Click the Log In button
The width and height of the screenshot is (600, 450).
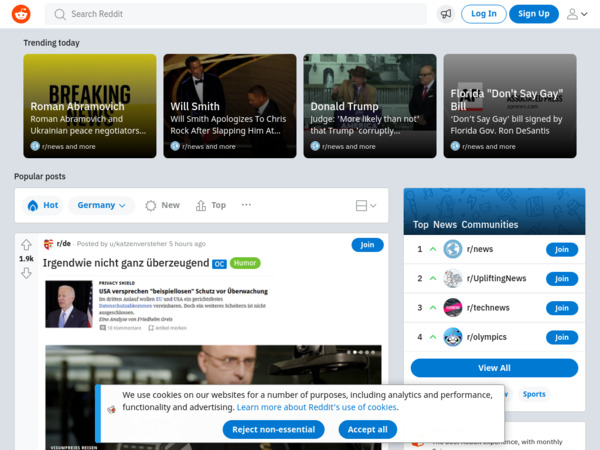click(484, 14)
